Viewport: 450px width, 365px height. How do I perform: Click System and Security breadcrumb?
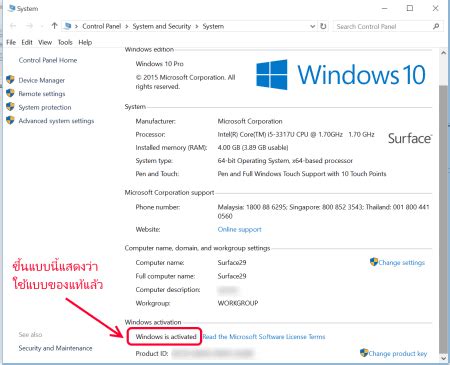[162, 26]
